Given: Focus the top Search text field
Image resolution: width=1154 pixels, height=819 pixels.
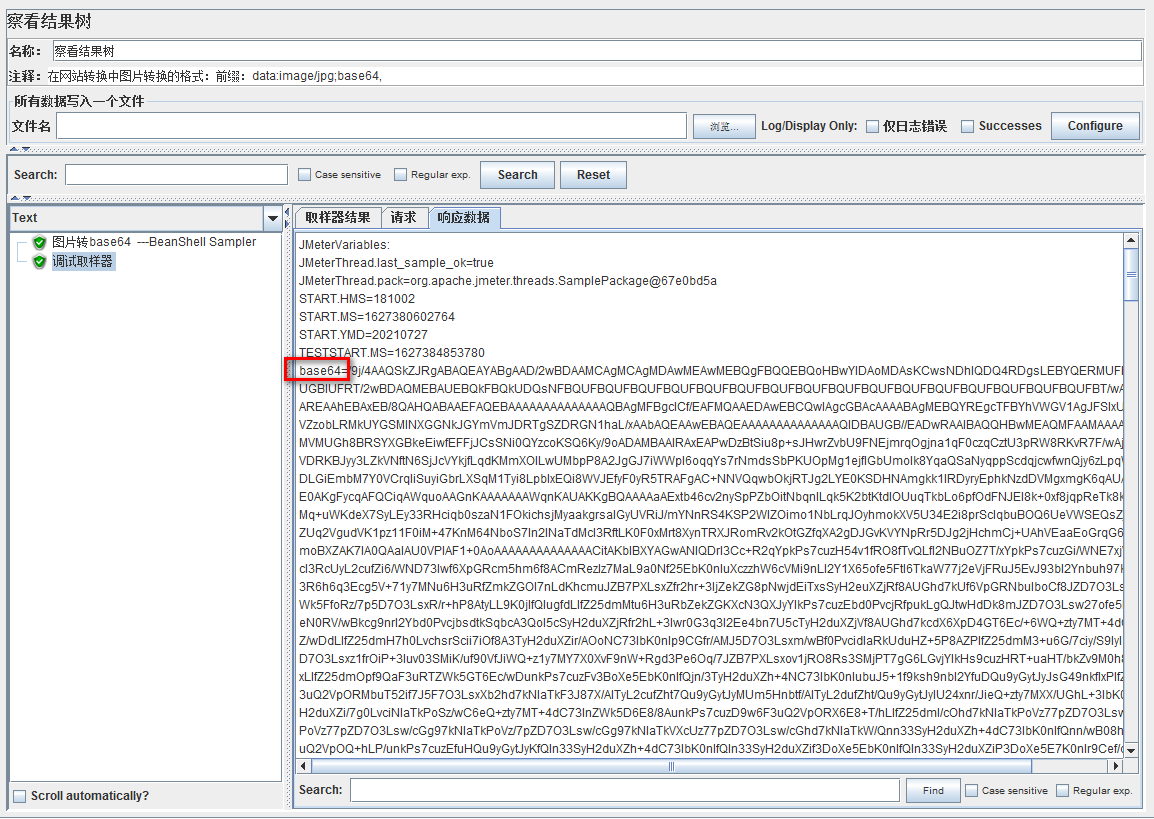Looking at the screenshot, I should [x=177, y=175].
